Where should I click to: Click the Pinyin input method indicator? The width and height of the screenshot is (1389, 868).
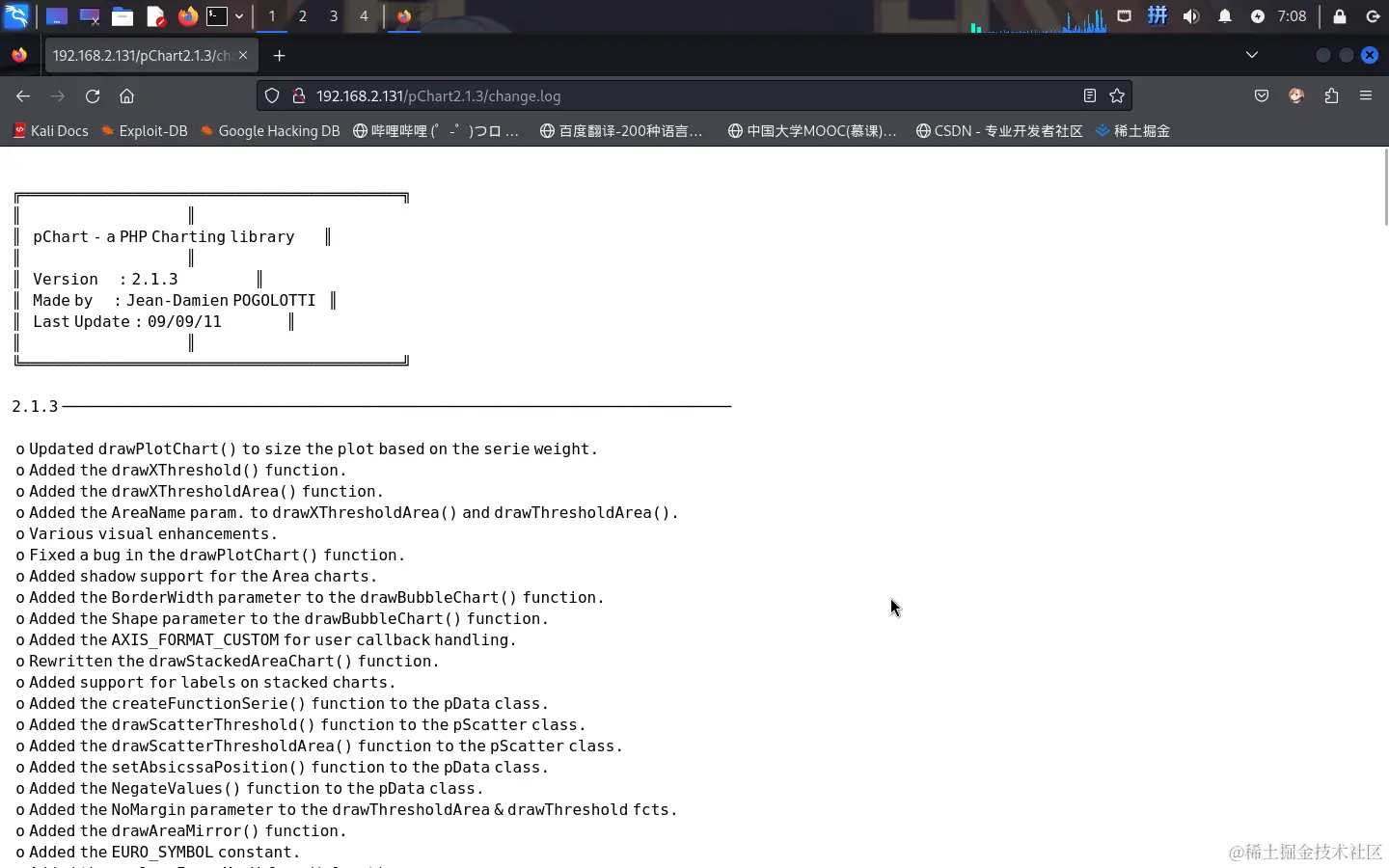click(x=1157, y=16)
